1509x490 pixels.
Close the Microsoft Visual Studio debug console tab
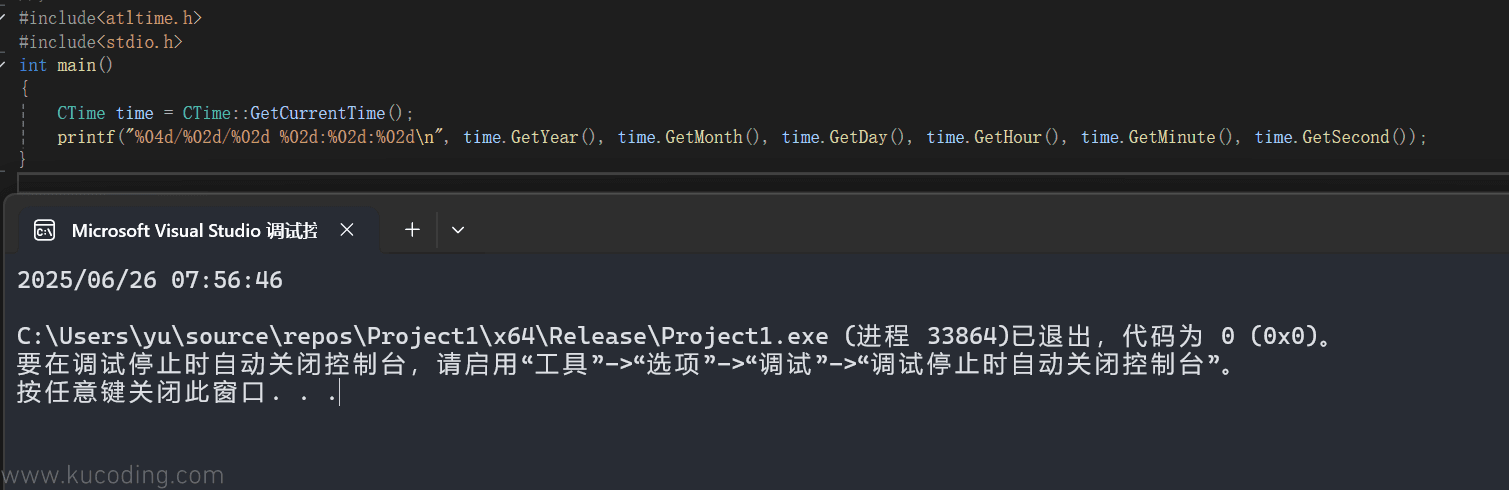(347, 230)
